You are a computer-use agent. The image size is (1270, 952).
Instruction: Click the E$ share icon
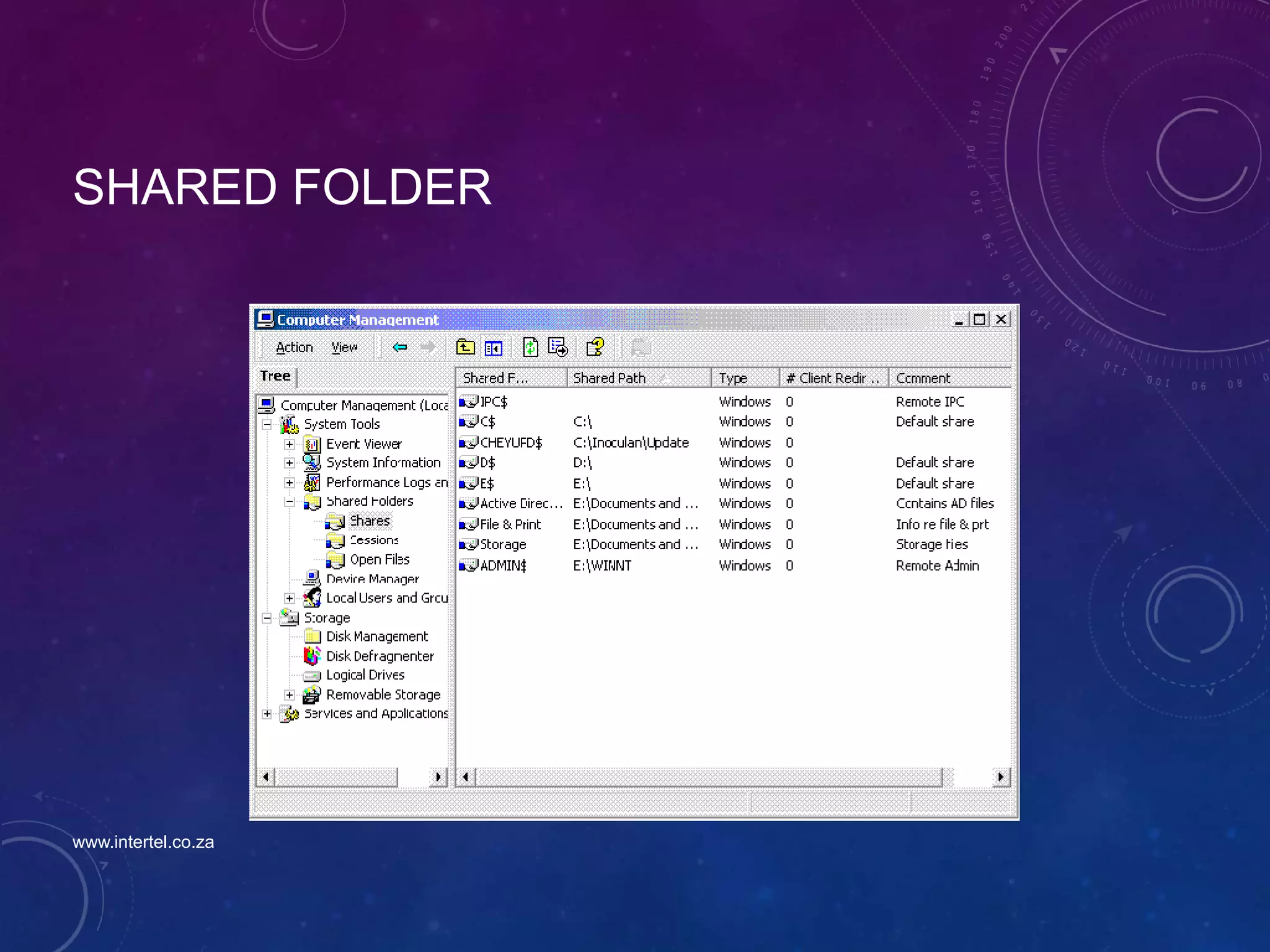point(469,483)
